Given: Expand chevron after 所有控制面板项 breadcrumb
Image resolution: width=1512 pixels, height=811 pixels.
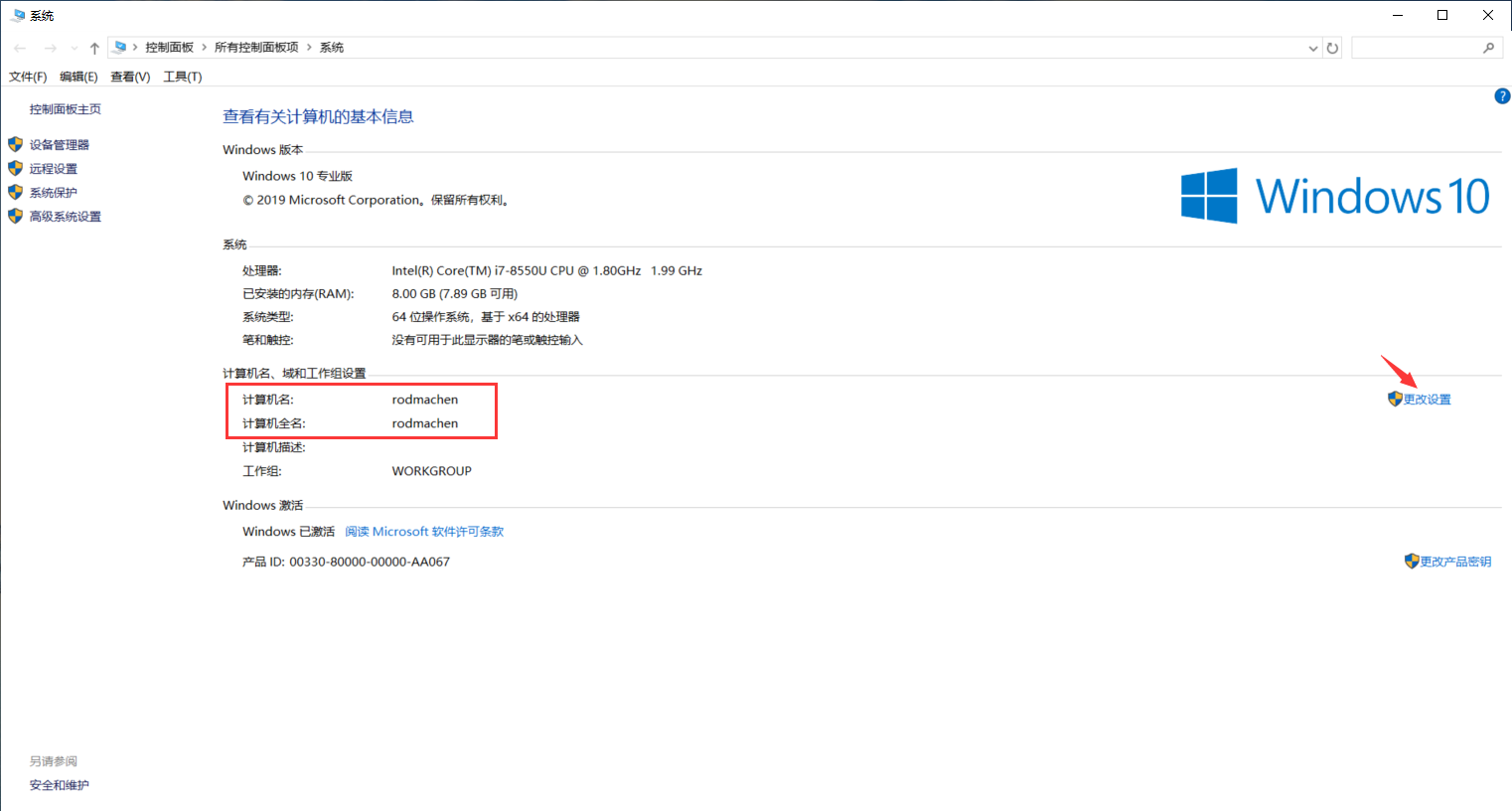Looking at the screenshot, I should 309,47.
